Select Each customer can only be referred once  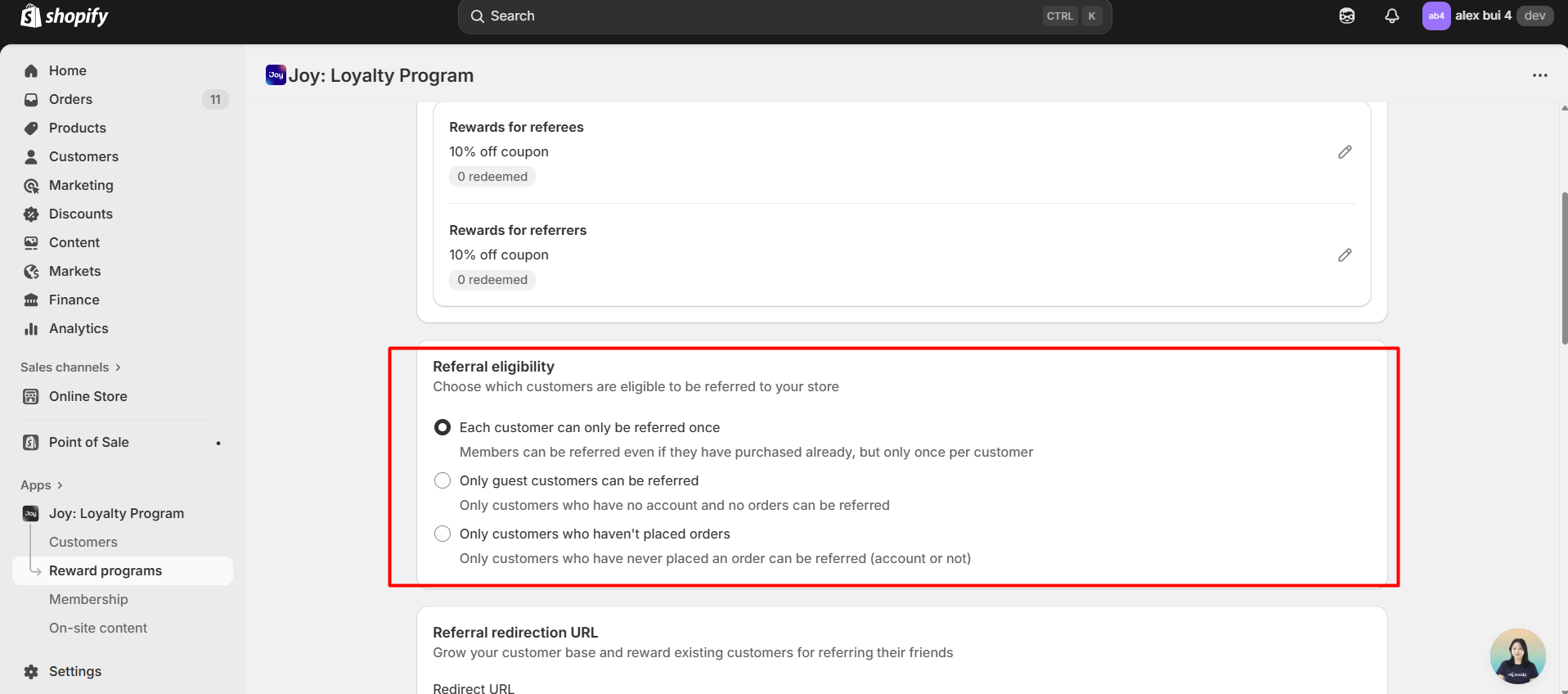(443, 427)
